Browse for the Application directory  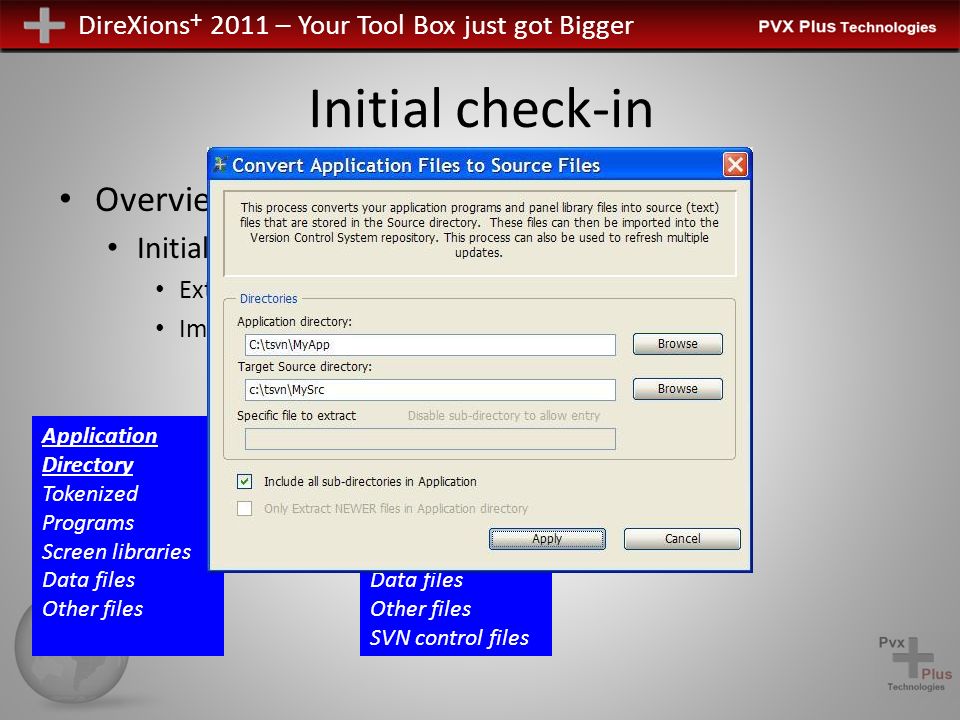(678, 344)
